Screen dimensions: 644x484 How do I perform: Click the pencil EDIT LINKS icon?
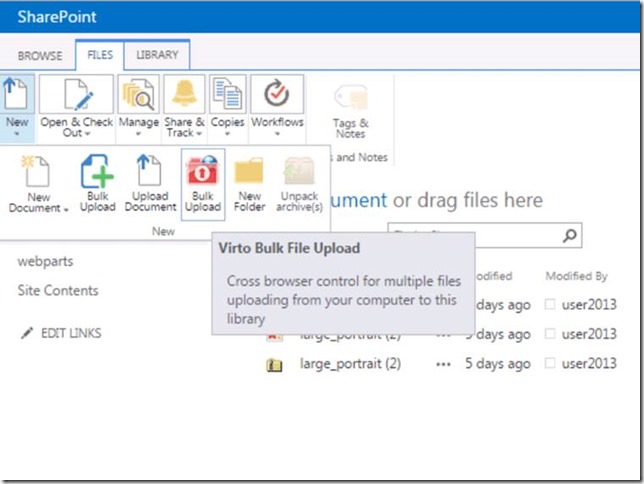[27, 333]
